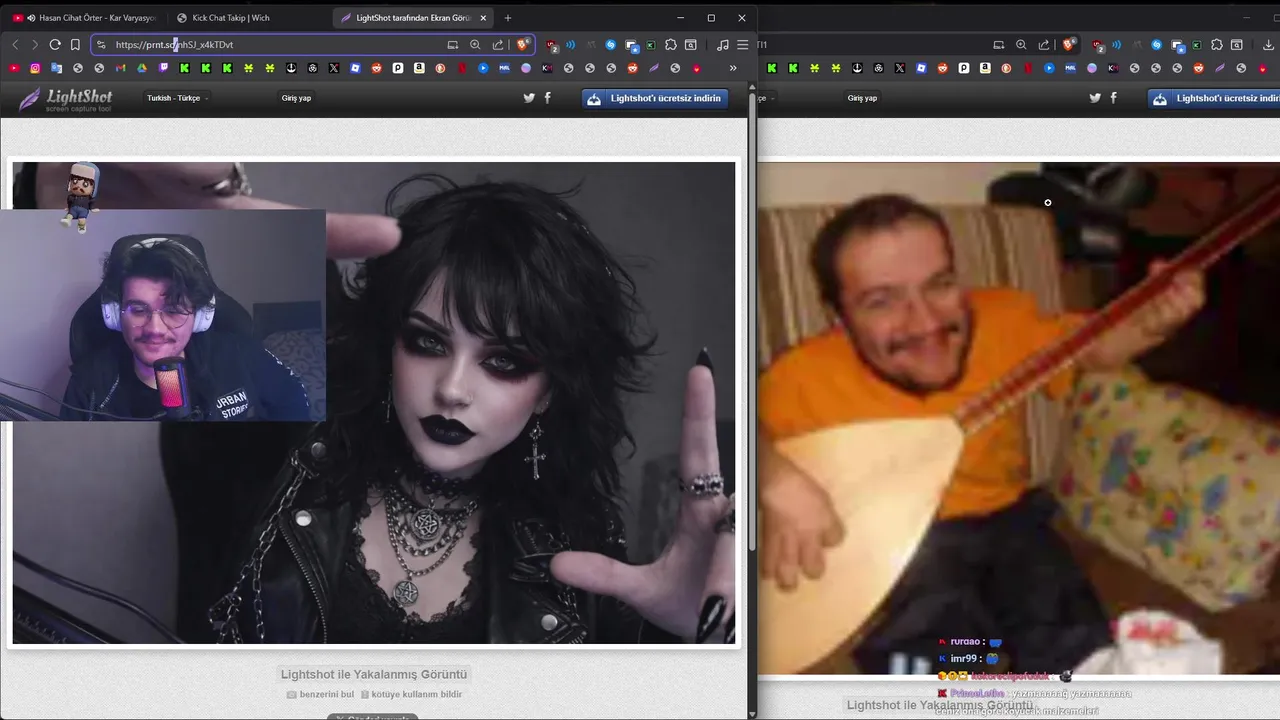Open the KM bookmark in right window
Image resolution: width=1280 pixels, height=720 pixels.
point(1113,68)
